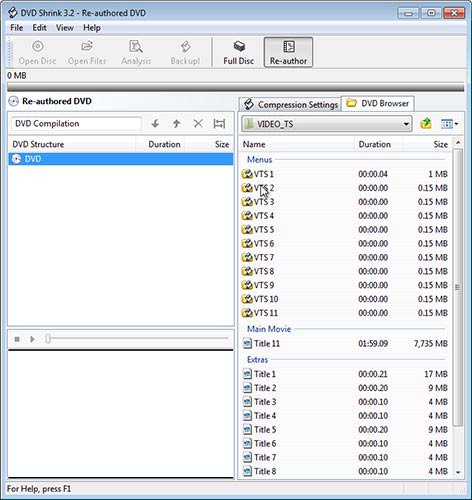
Task: Click the delete X icon beside DVD Compilation
Action: click(198, 124)
